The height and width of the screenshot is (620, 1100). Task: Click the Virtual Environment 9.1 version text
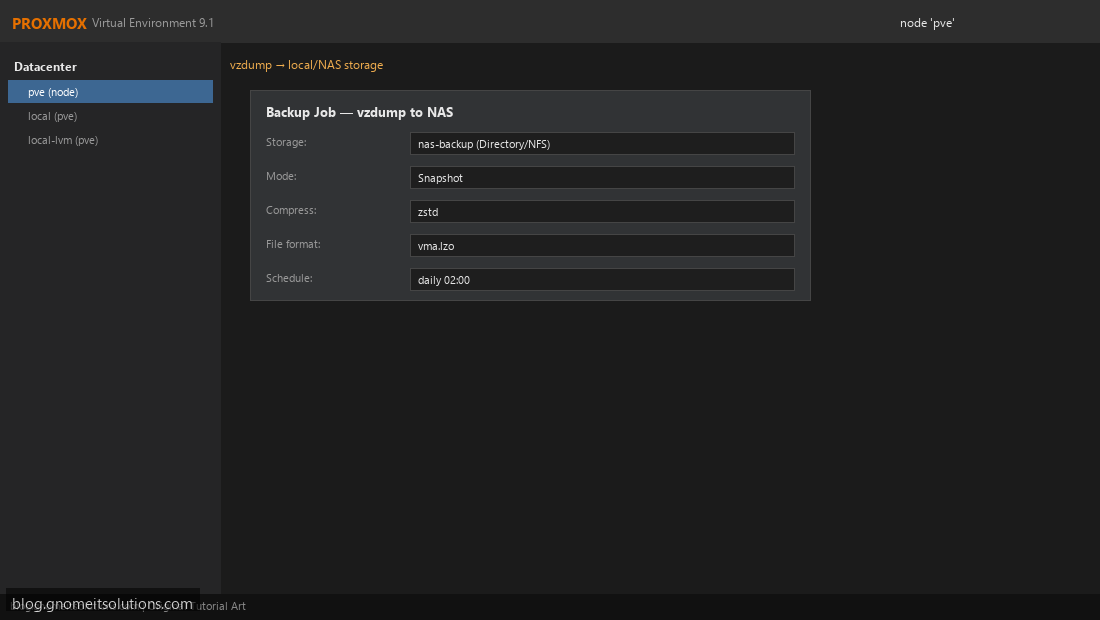(153, 23)
